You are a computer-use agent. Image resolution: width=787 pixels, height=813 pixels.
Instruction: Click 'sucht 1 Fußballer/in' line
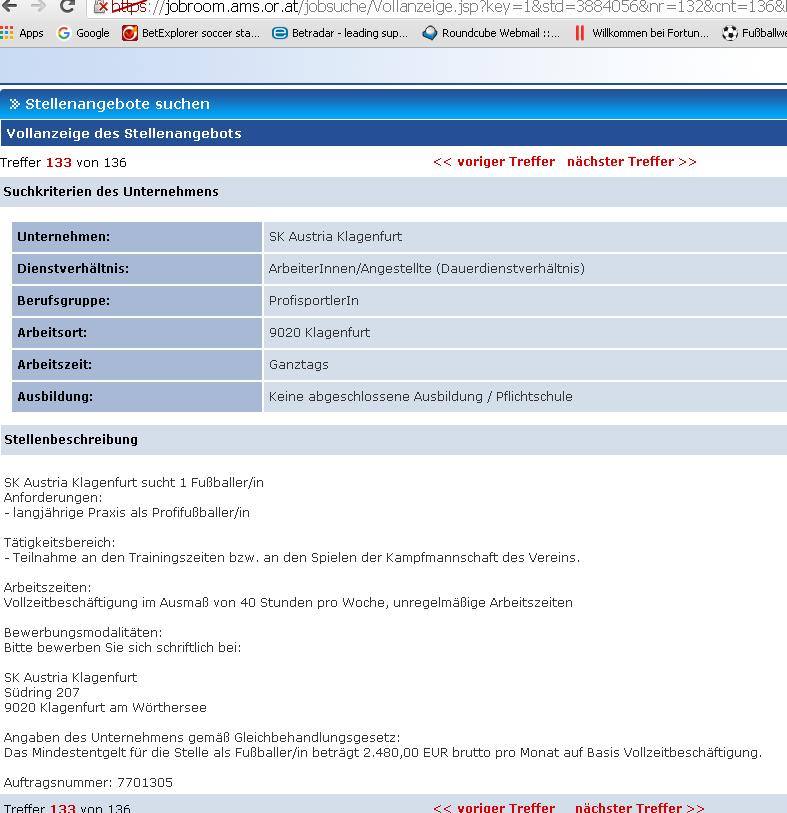(134, 483)
